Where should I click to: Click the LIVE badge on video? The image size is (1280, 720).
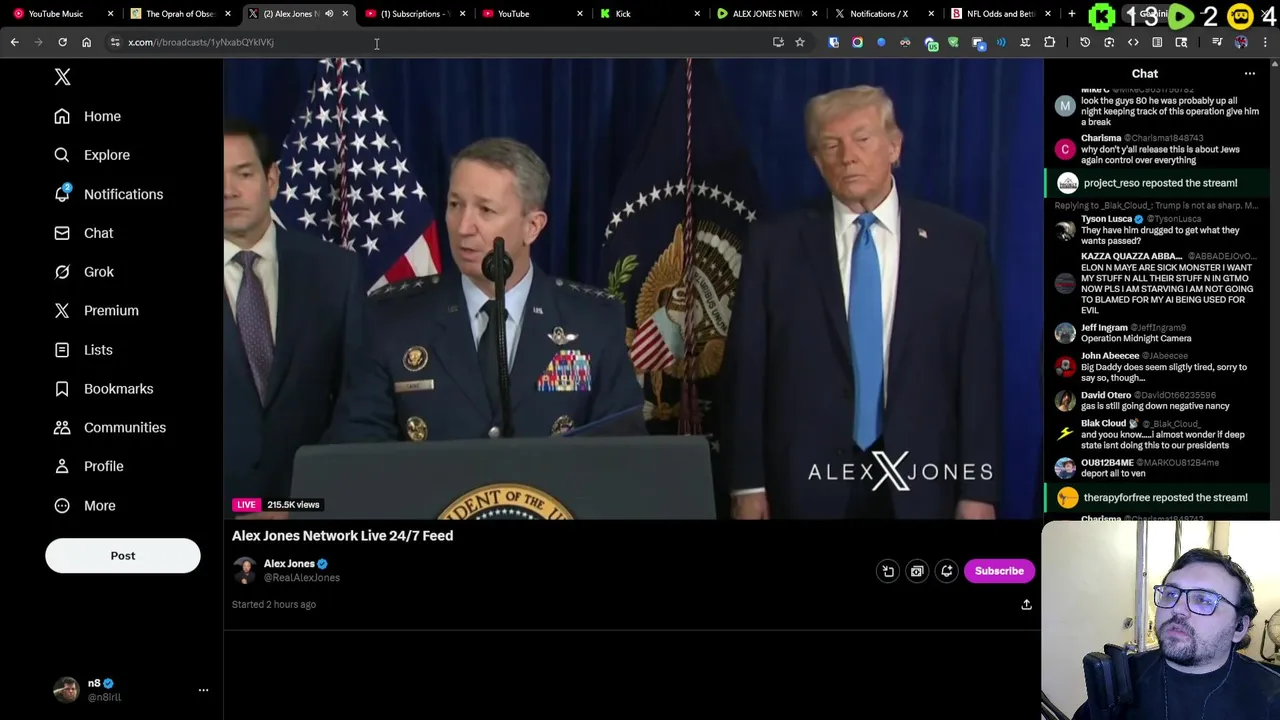(246, 505)
